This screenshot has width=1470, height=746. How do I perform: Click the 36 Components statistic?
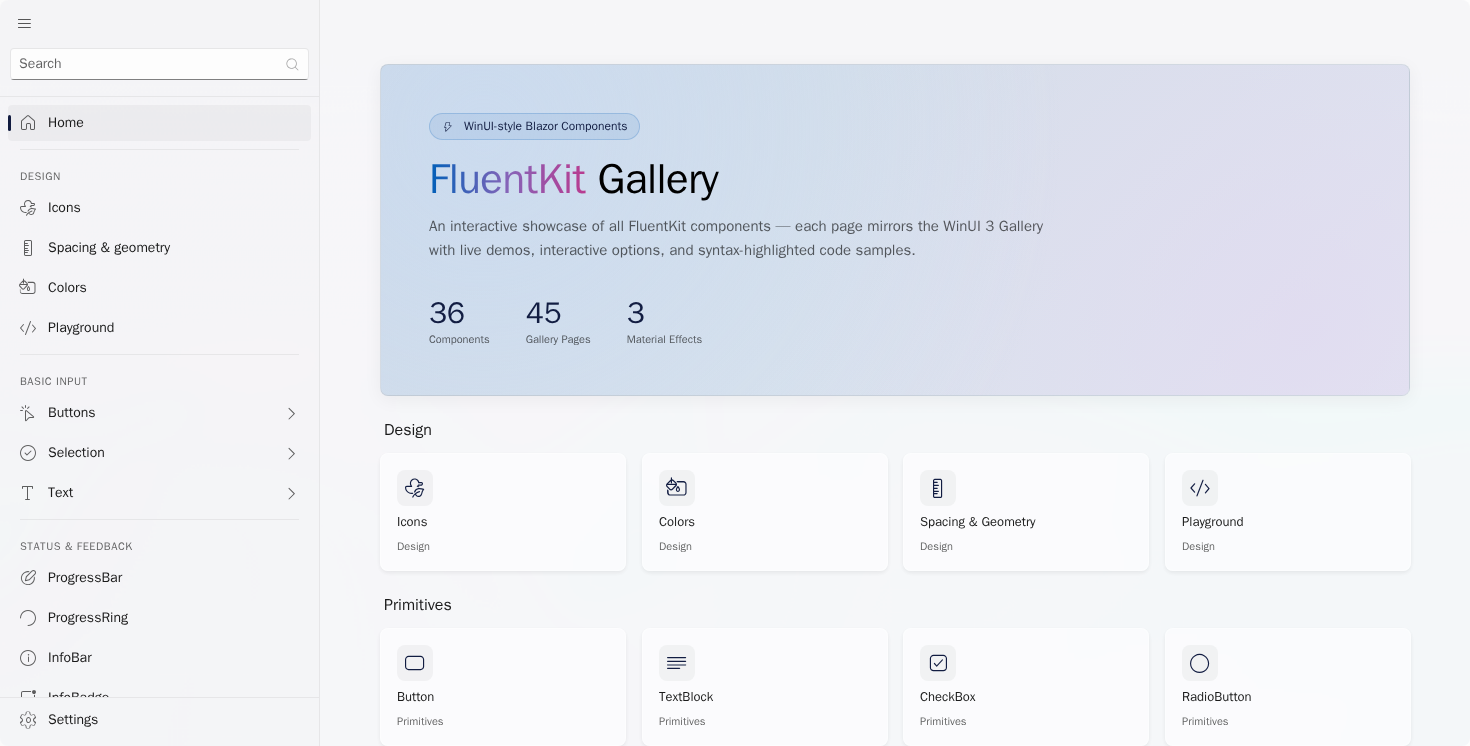(x=459, y=323)
